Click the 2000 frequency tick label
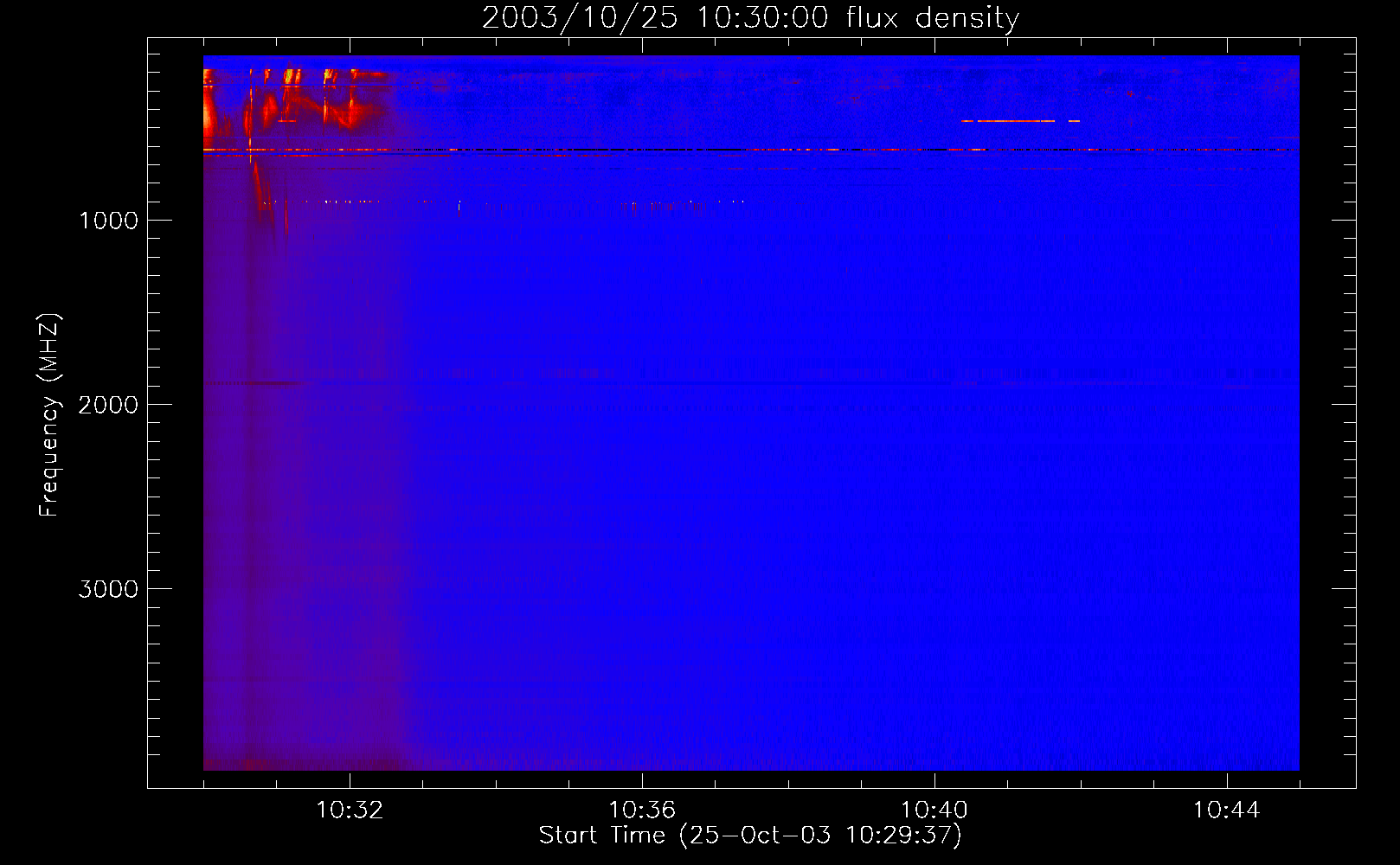1400x865 pixels. pyautogui.click(x=108, y=405)
